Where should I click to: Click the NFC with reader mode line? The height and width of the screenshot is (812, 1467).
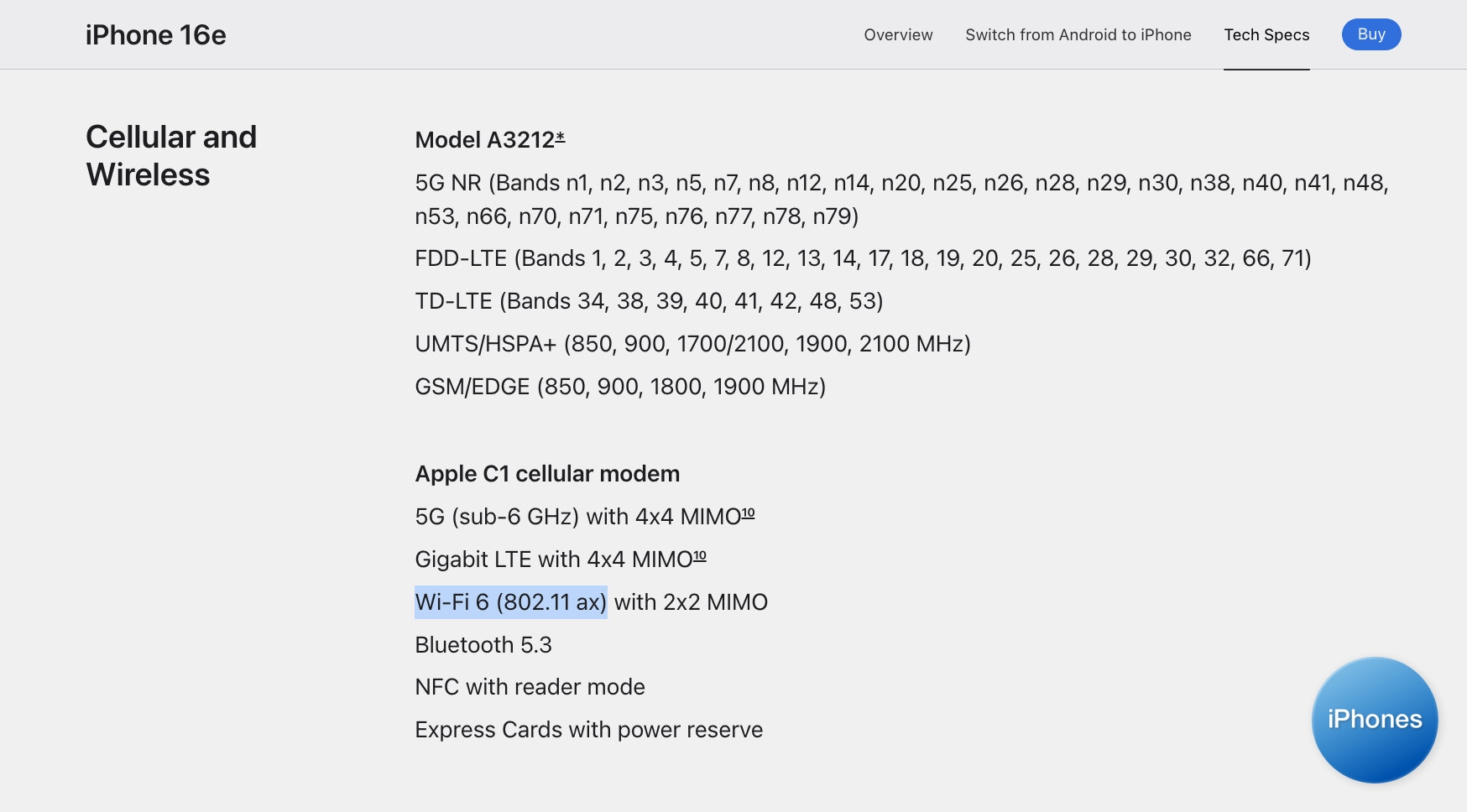[530, 687]
